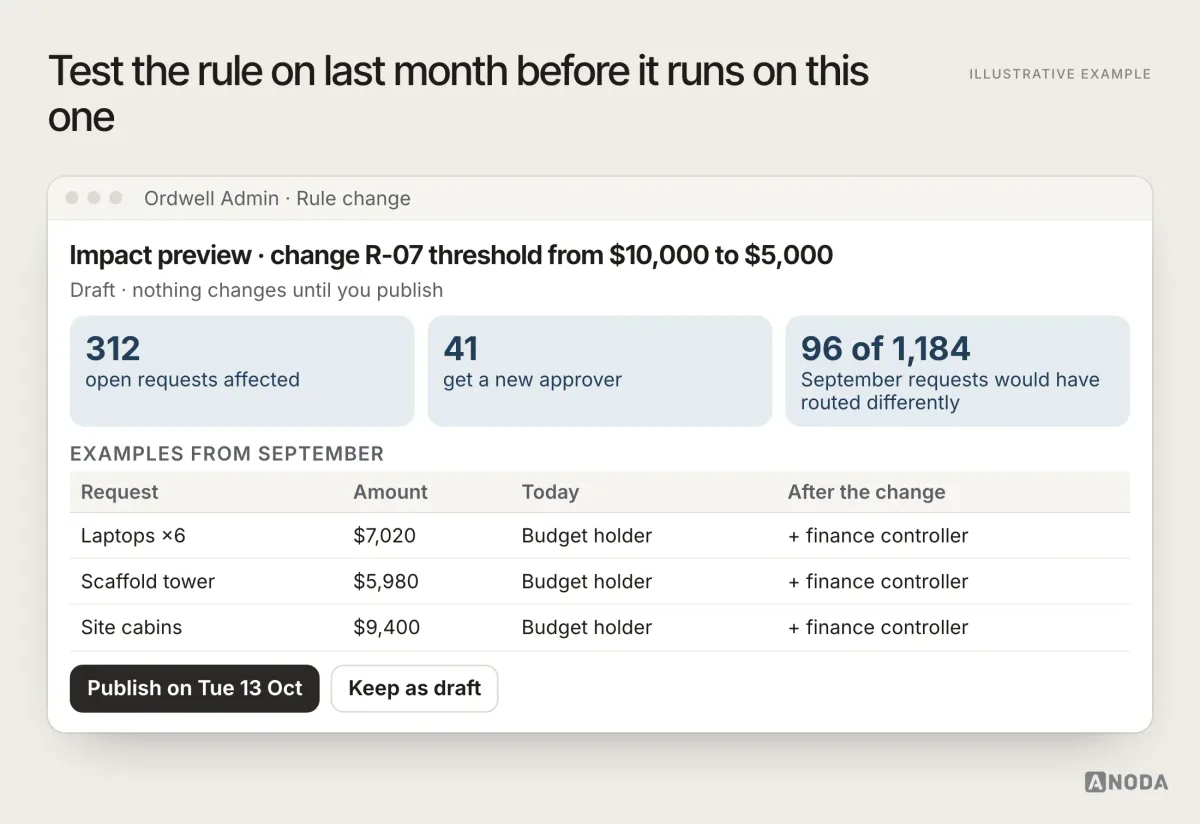Click the Publish on Tue 13 Oct button

194,688
